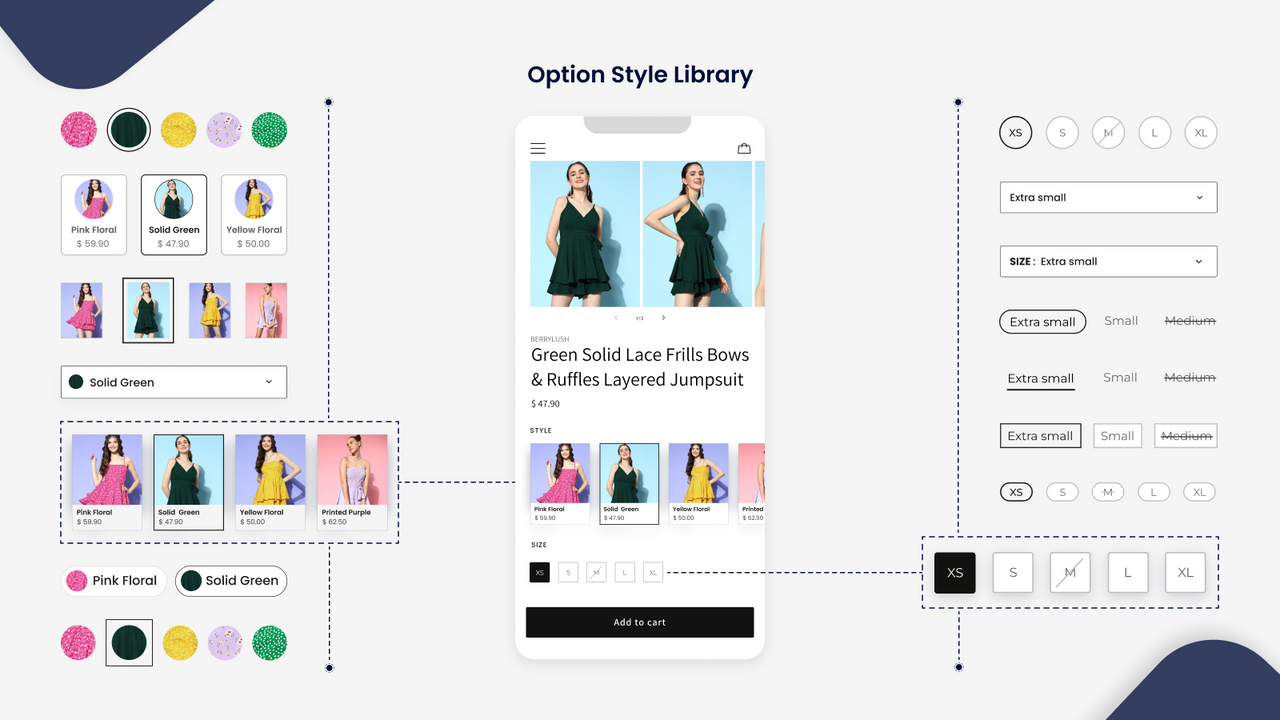This screenshot has height=720, width=1280.
Task: Click the underlined Extra small text option
Action: point(1040,377)
